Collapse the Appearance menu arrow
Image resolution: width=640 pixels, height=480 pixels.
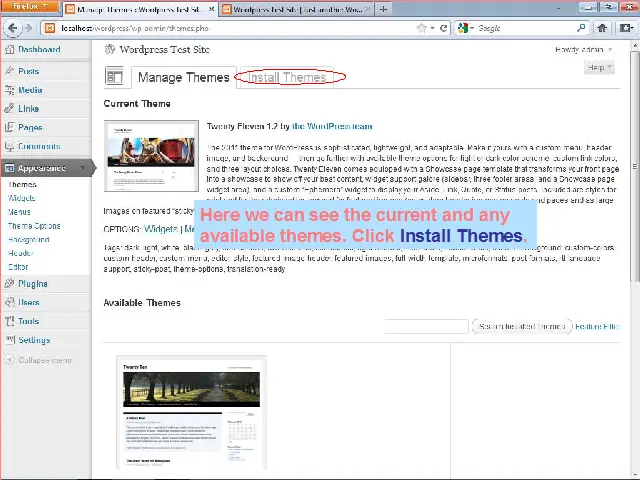[82, 168]
